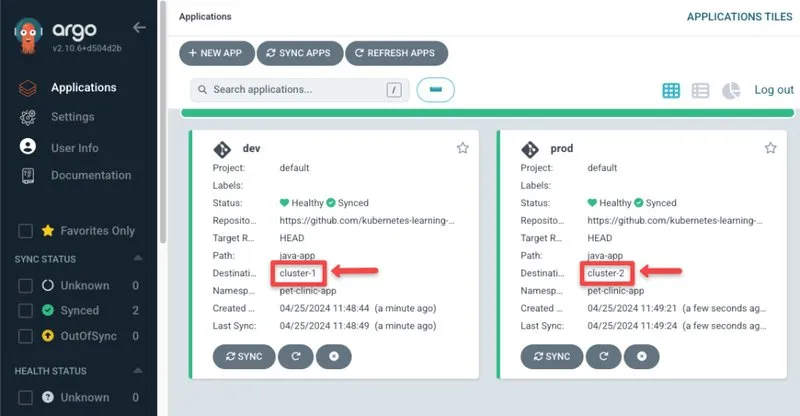Open Settings in the sidebar
Viewport: 800px width, 416px height.
(72, 117)
